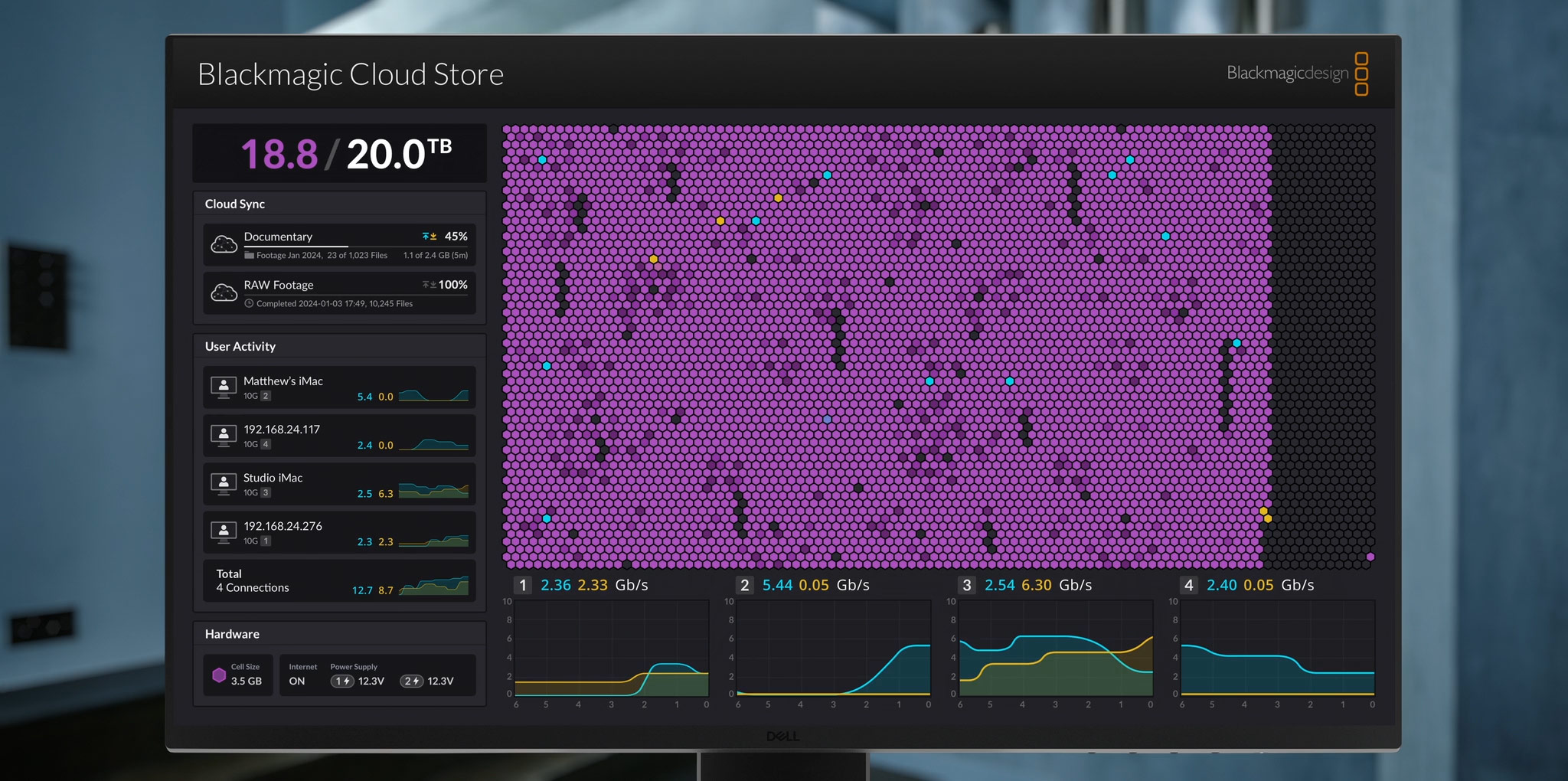Click the cloud icon for Documentary sync
Screen dimensions: 1568x781
tap(224, 245)
